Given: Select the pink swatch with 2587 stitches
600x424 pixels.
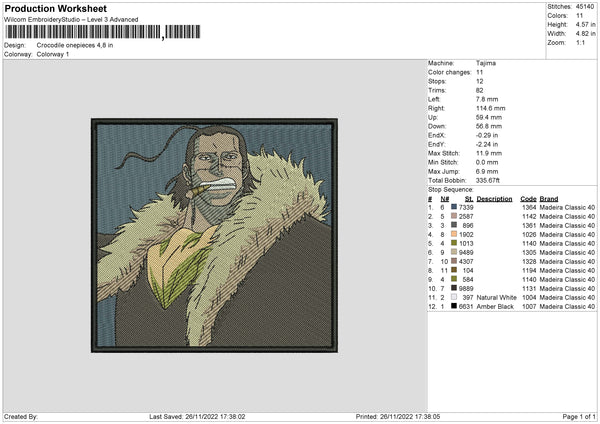Looking at the screenshot, I should pos(455,215).
